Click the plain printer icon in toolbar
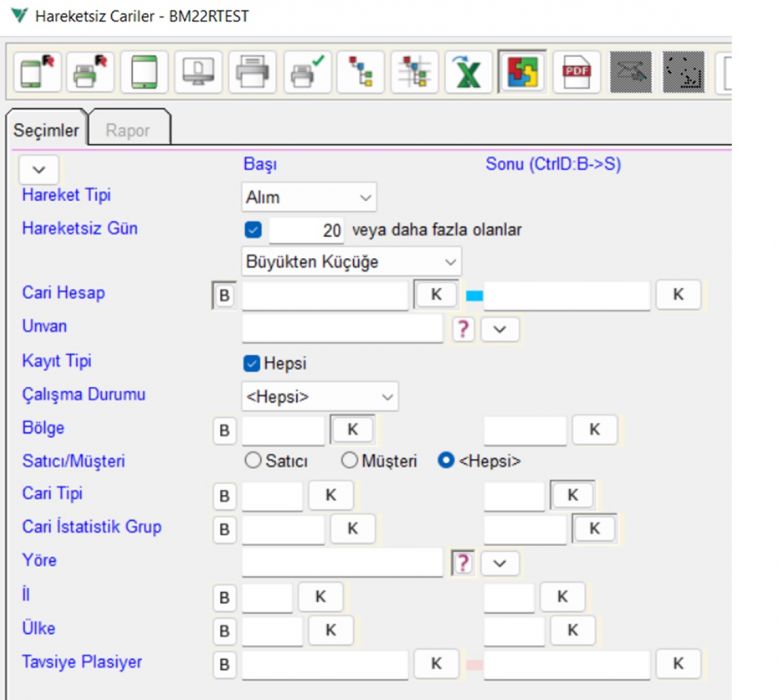The height and width of the screenshot is (700, 782). pos(252,73)
